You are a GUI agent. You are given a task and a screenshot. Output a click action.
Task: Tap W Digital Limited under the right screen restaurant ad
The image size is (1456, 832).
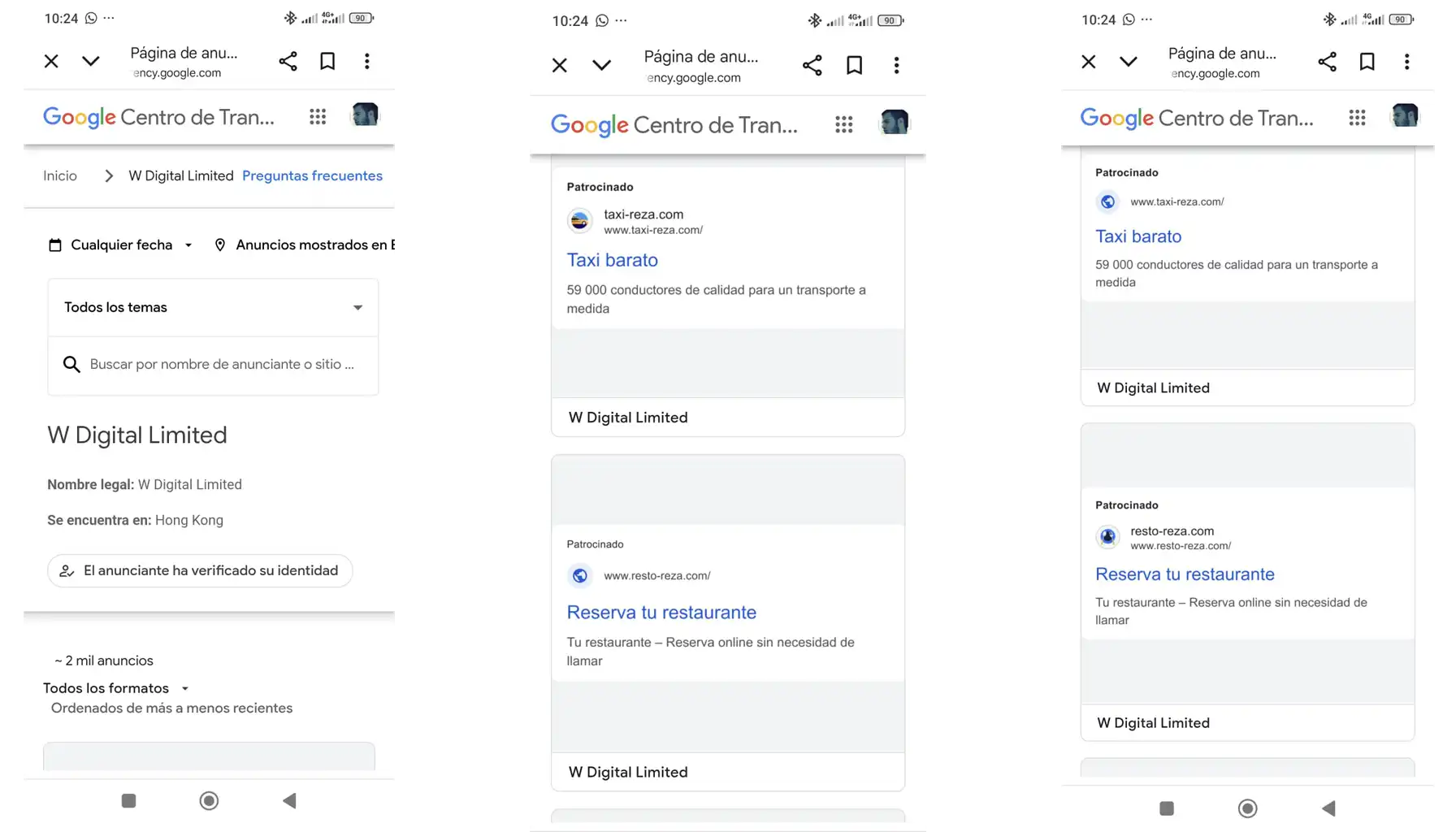pos(1153,723)
